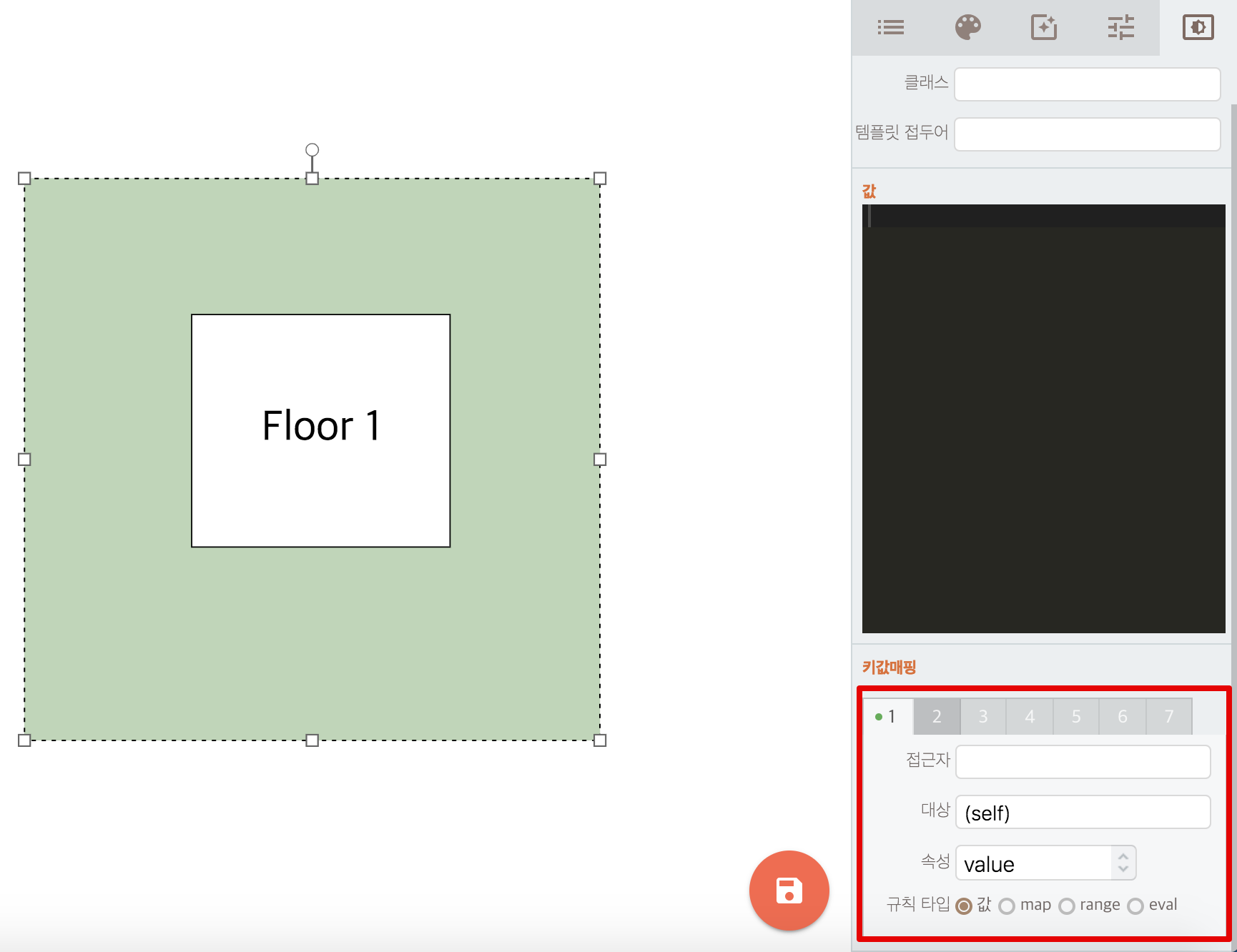Open the effects sparkle panel icon
1237x952 pixels.
[1044, 27]
